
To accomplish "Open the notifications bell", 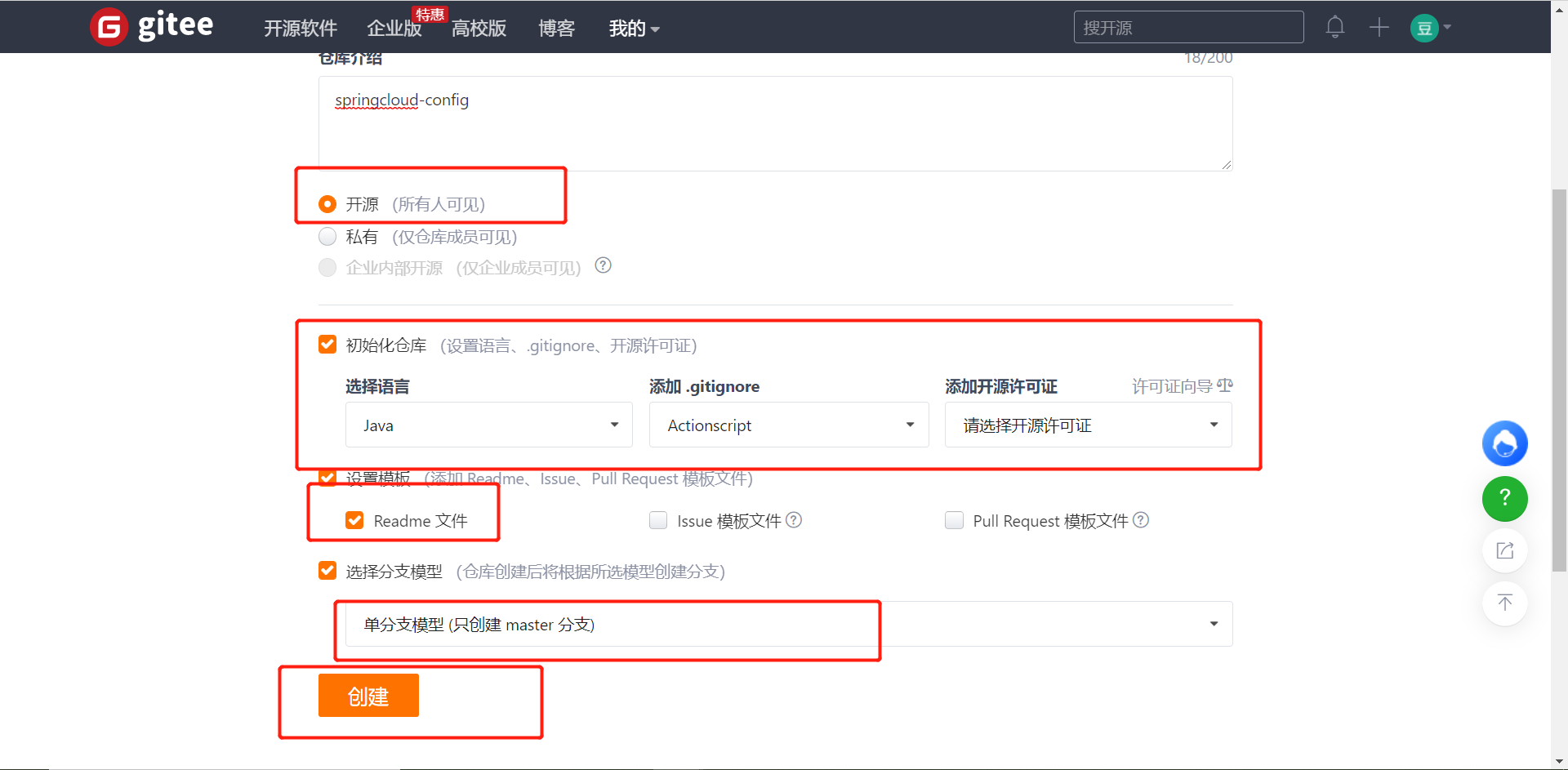I will [x=1335, y=27].
